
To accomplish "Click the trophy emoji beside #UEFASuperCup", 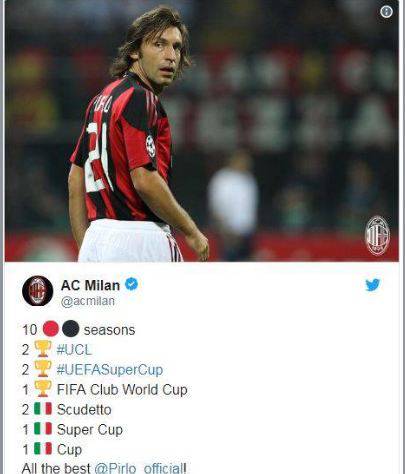I will [x=43, y=369].
